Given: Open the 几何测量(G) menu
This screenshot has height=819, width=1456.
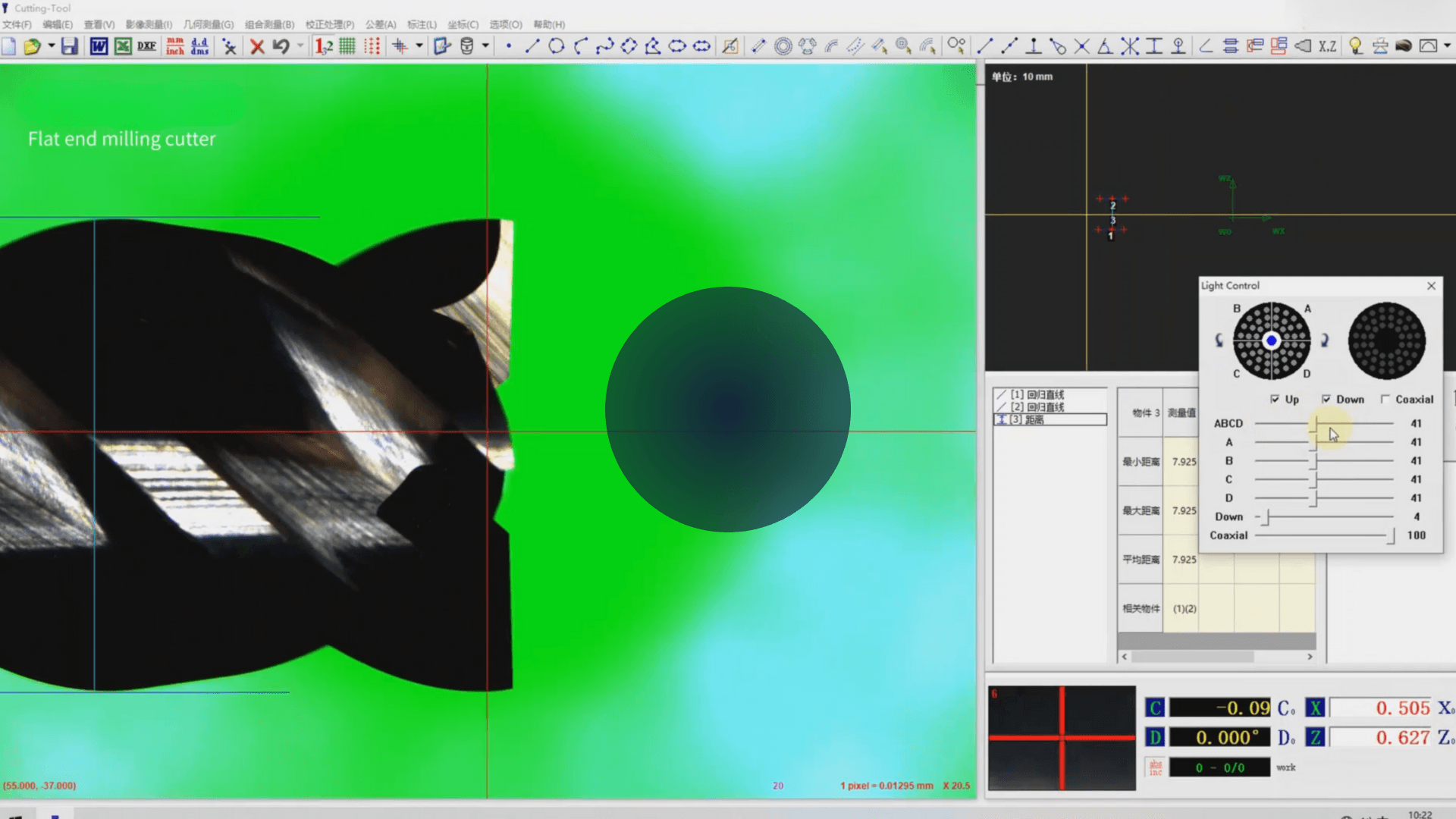Looking at the screenshot, I should [x=208, y=24].
